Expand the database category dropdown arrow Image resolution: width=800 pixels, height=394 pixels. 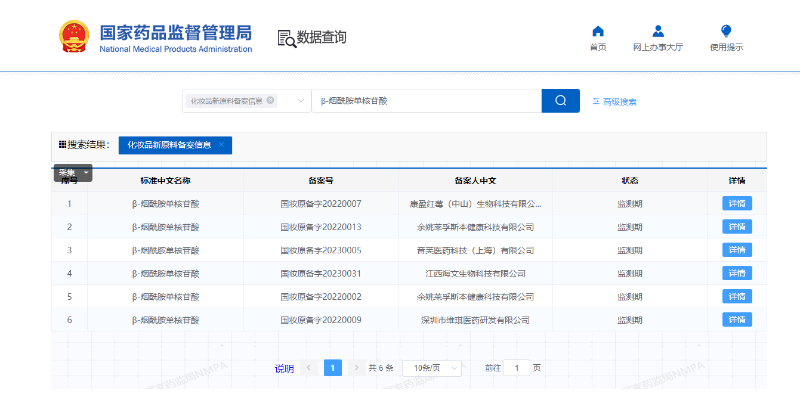pos(301,101)
